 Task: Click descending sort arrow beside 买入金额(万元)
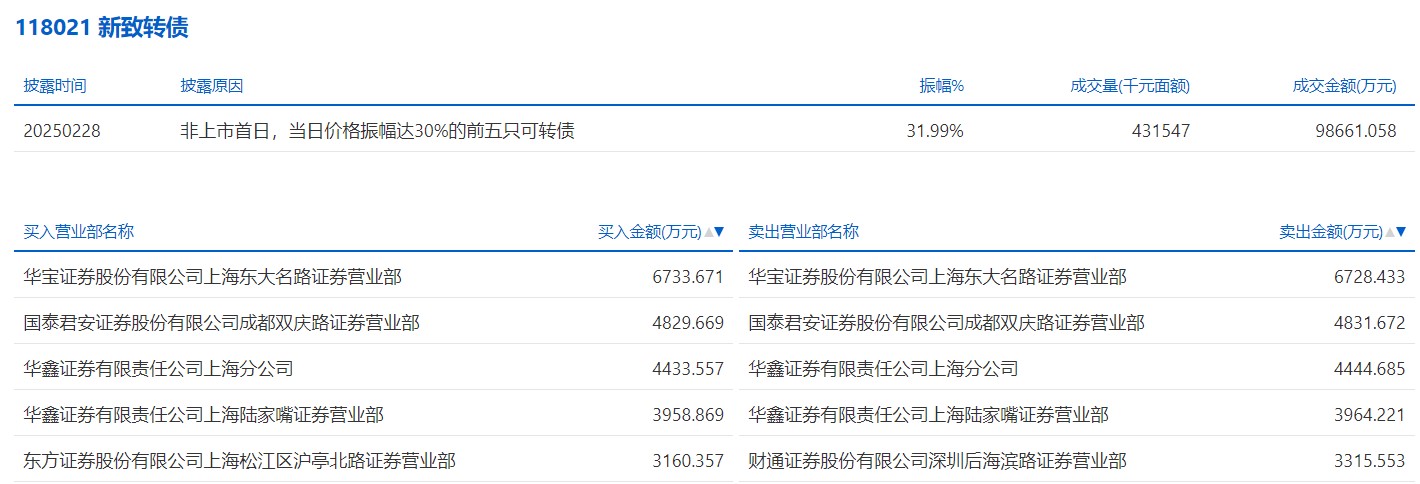(719, 232)
